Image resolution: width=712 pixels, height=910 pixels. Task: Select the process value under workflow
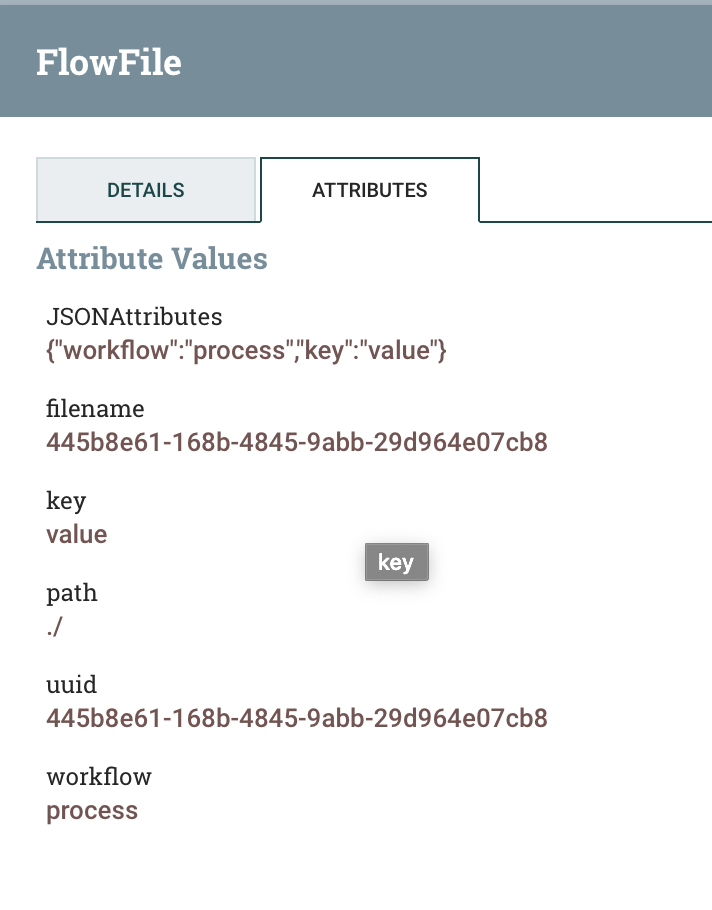click(x=92, y=810)
